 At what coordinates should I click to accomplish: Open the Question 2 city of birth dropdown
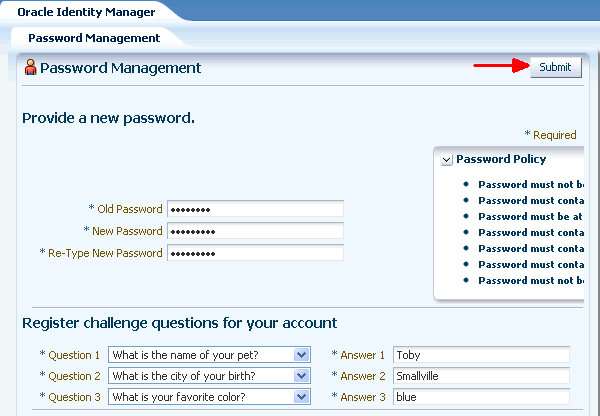[x=301, y=376]
